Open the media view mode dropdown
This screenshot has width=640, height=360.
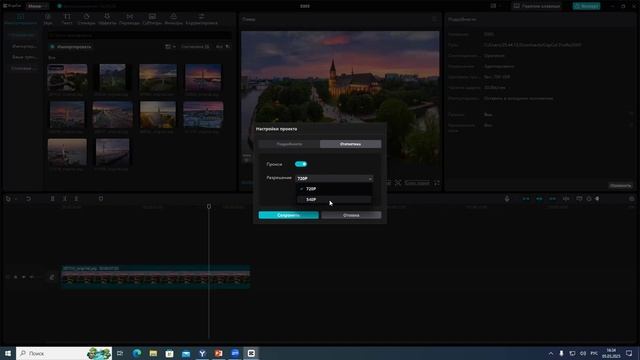tap(170, 47)
